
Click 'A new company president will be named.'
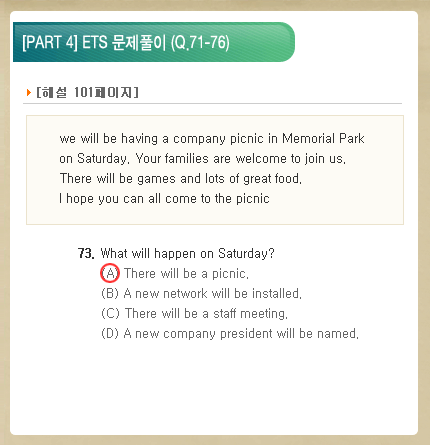click(x=241, y=334)
